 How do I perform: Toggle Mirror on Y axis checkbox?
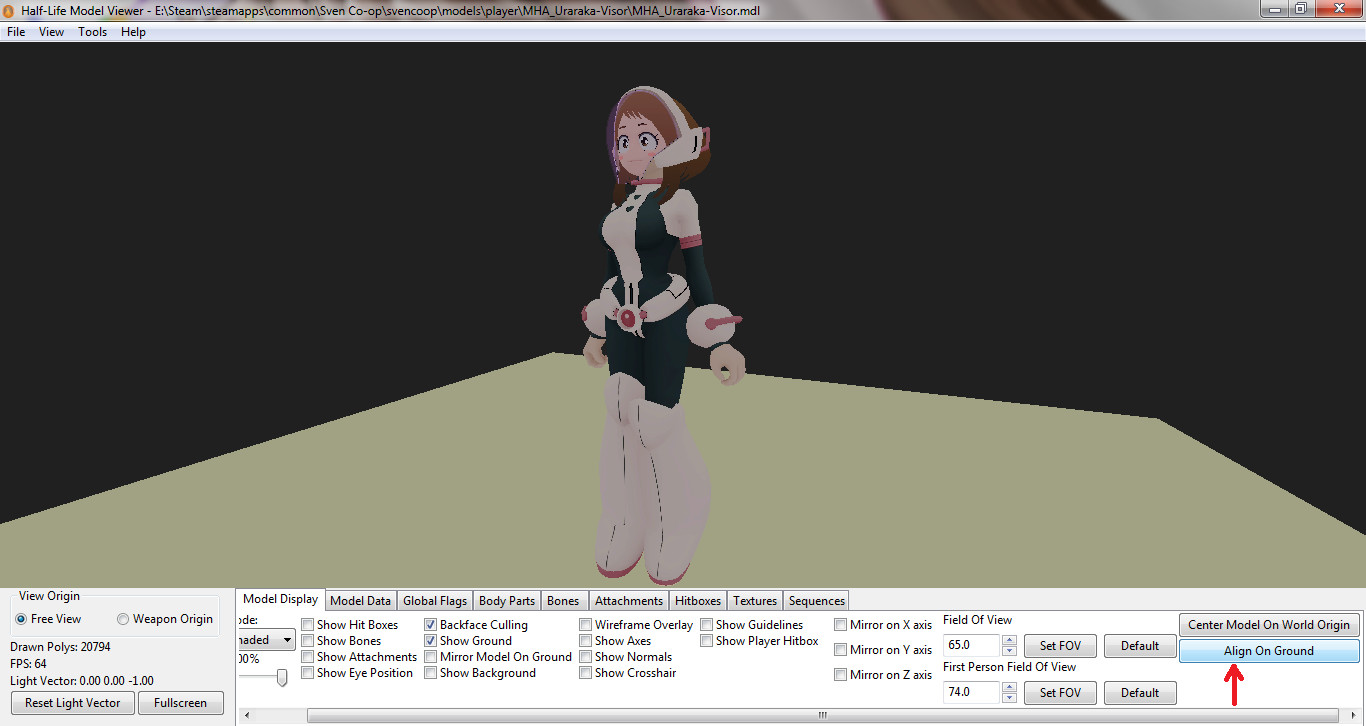point(841,650)
